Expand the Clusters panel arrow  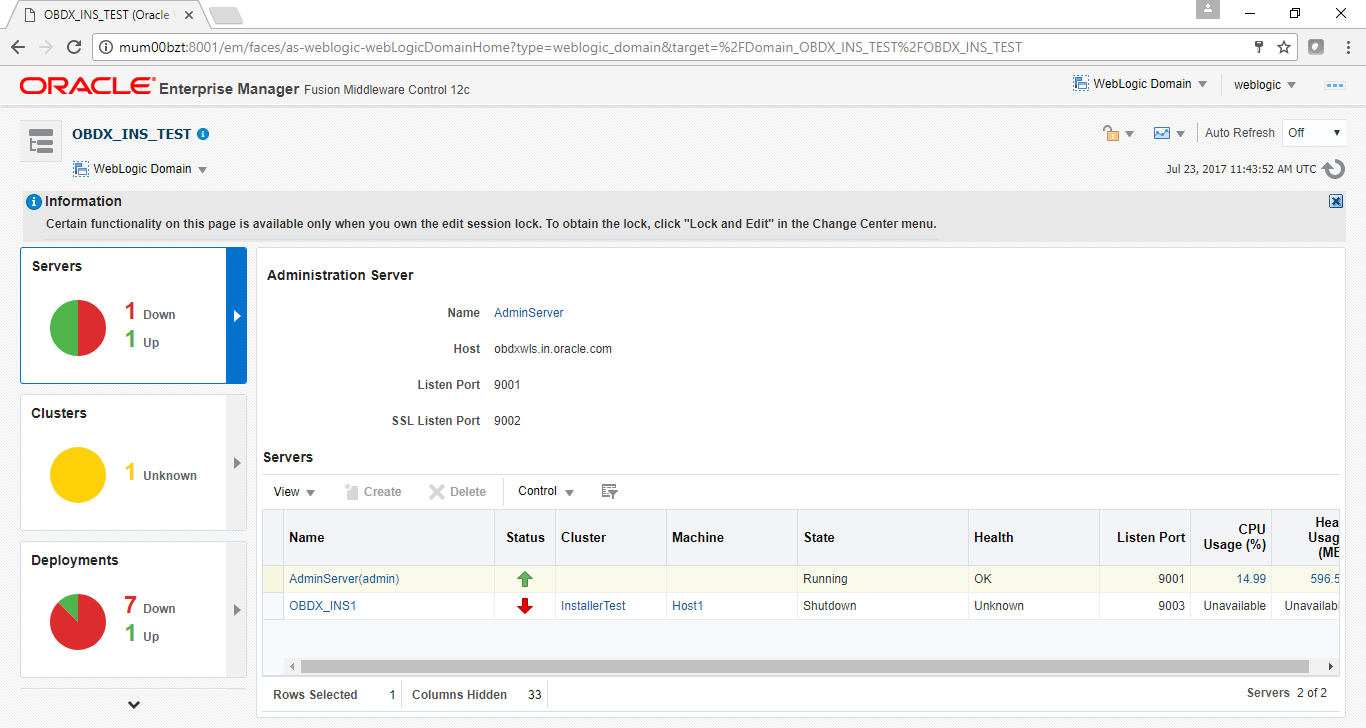tap(237, 463)
